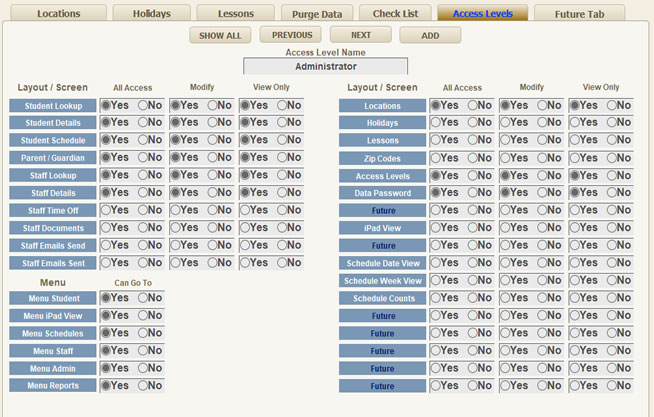
Task: Click the Parent / Guardian screen label
Action: coord(53,158)
